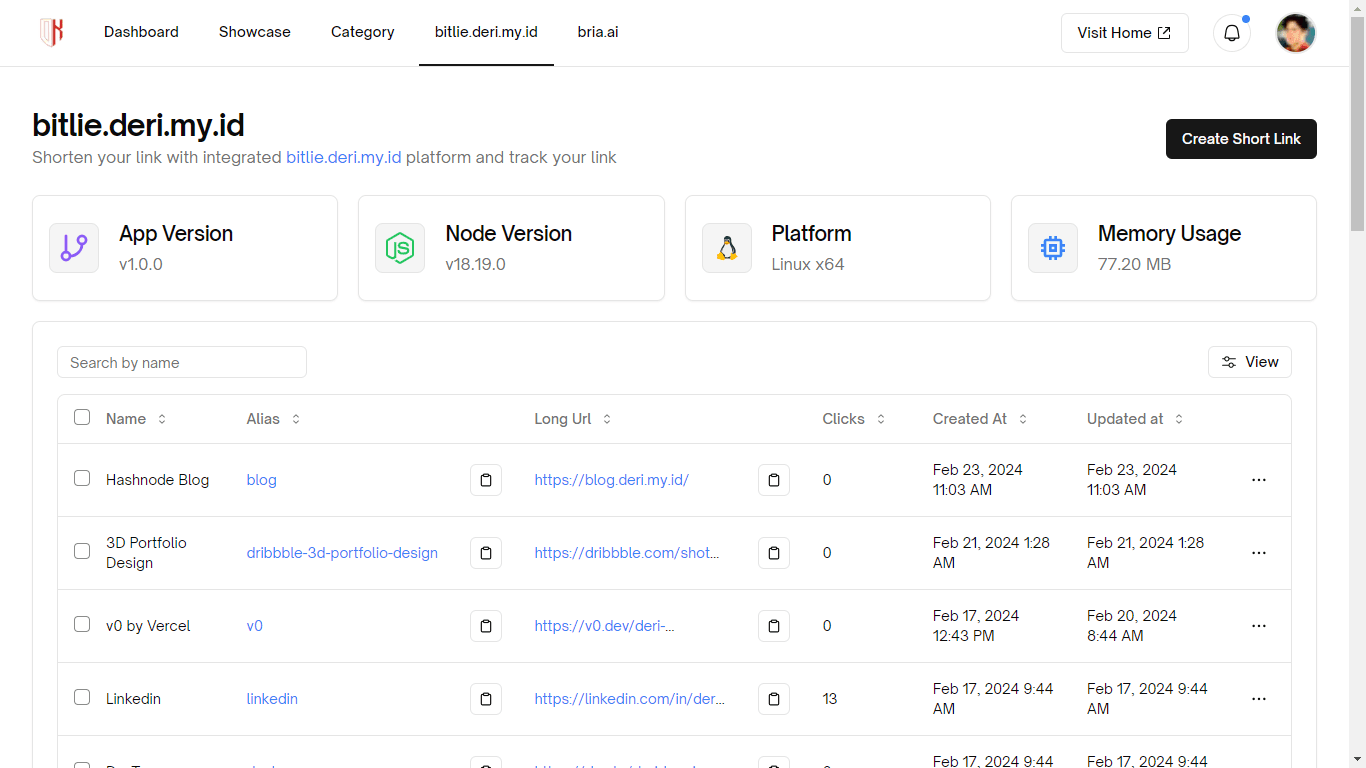
Task: Open the notification bell
Action: [1231, 32]
